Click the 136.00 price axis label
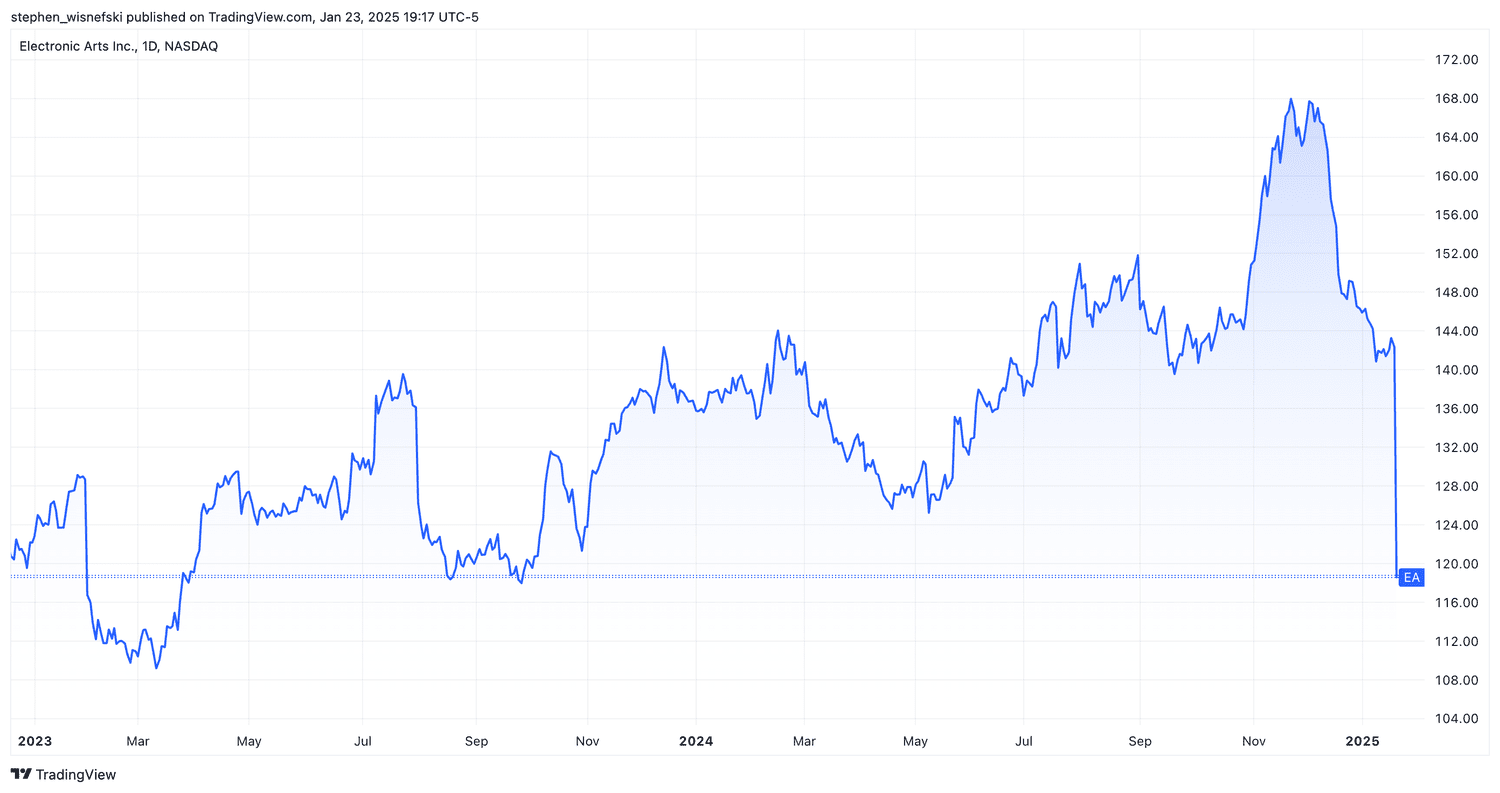This screenshot has width=1500, height=793. click(1457, 409)
